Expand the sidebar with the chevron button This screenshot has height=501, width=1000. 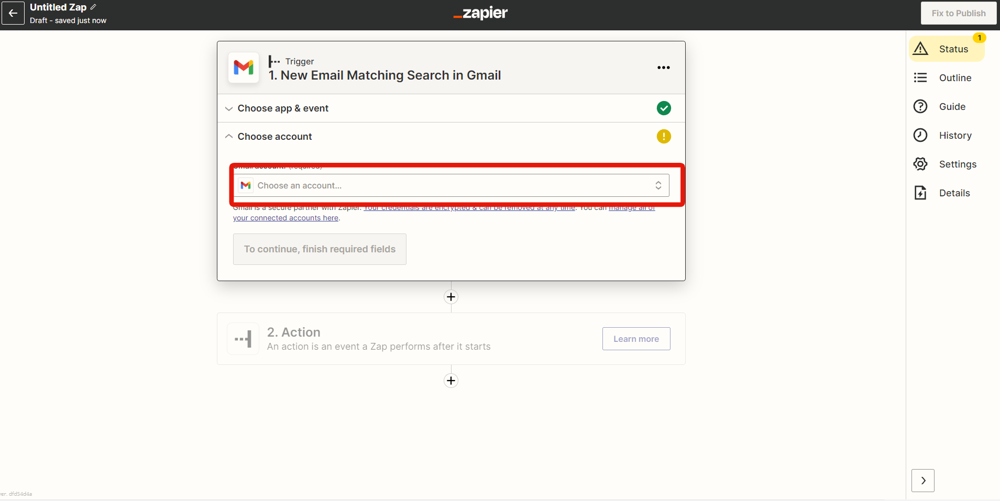pos(923,481)
